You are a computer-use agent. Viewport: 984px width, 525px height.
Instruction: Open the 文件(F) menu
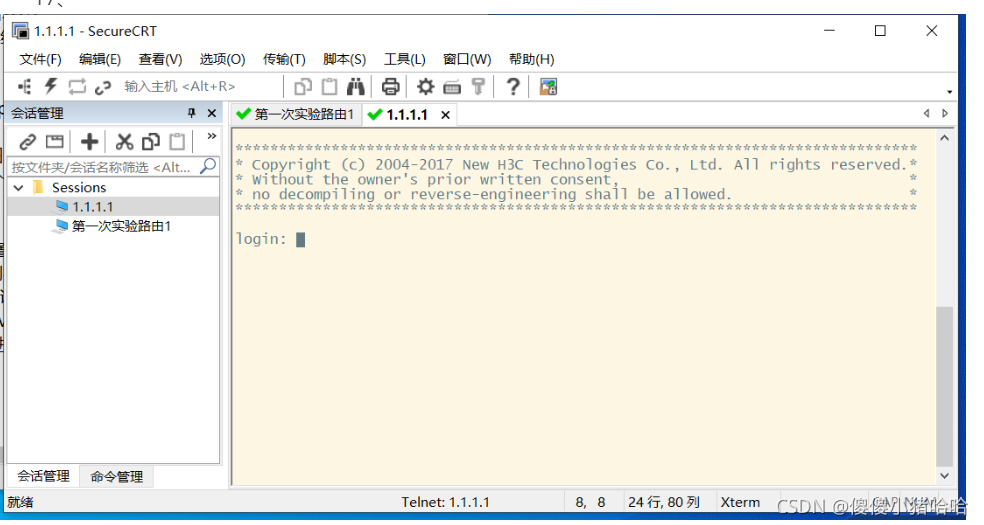[41, 59]
